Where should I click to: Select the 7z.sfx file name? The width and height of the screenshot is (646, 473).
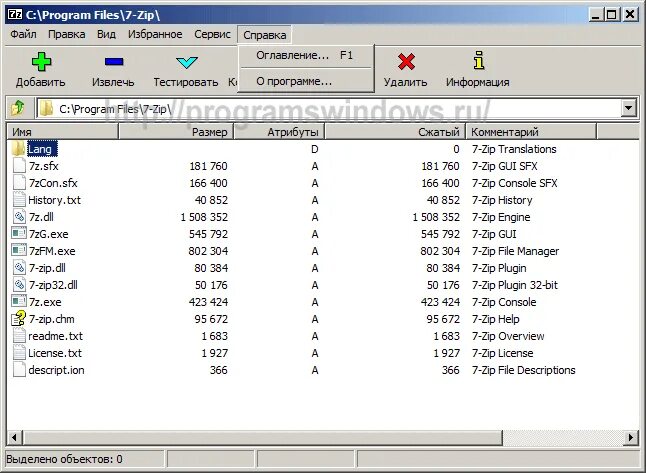[x=44, y=166]
